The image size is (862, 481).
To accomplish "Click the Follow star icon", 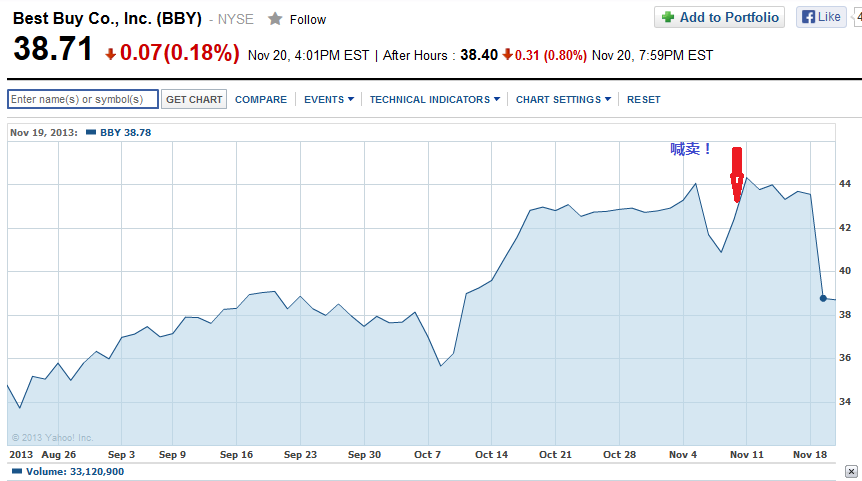I will 275,19.
